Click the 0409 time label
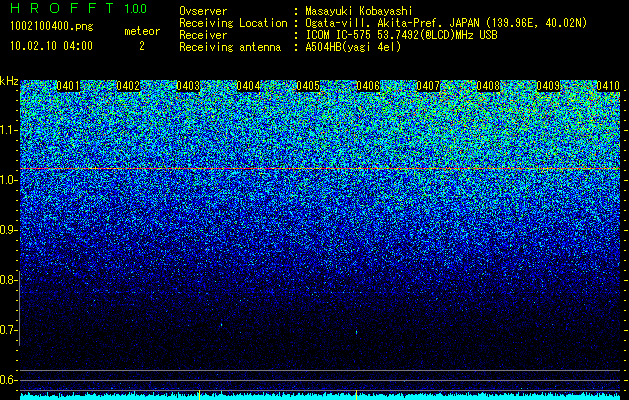 [x=548, y=86]
